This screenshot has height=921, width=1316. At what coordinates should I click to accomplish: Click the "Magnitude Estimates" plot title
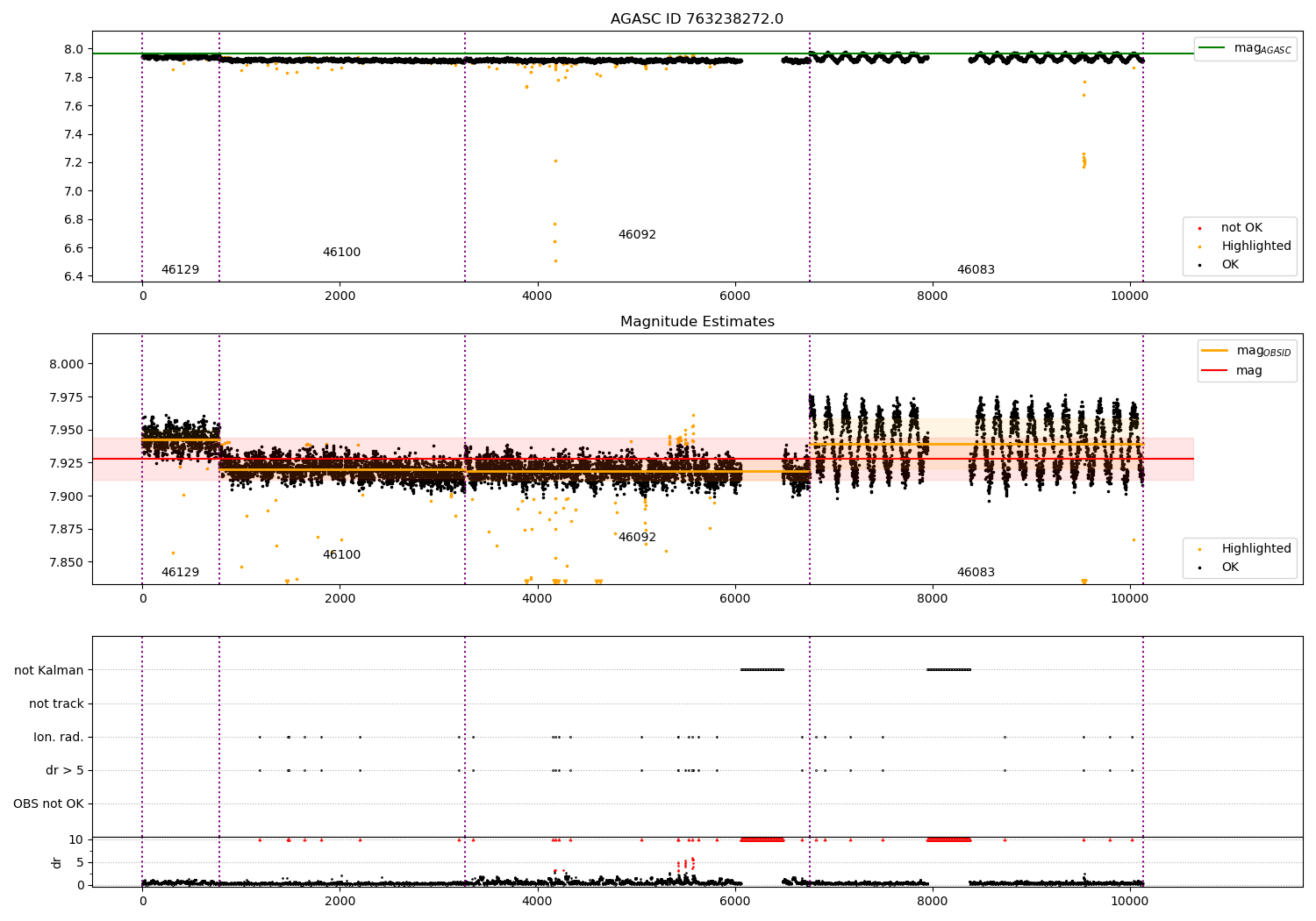tap(697, 322)
